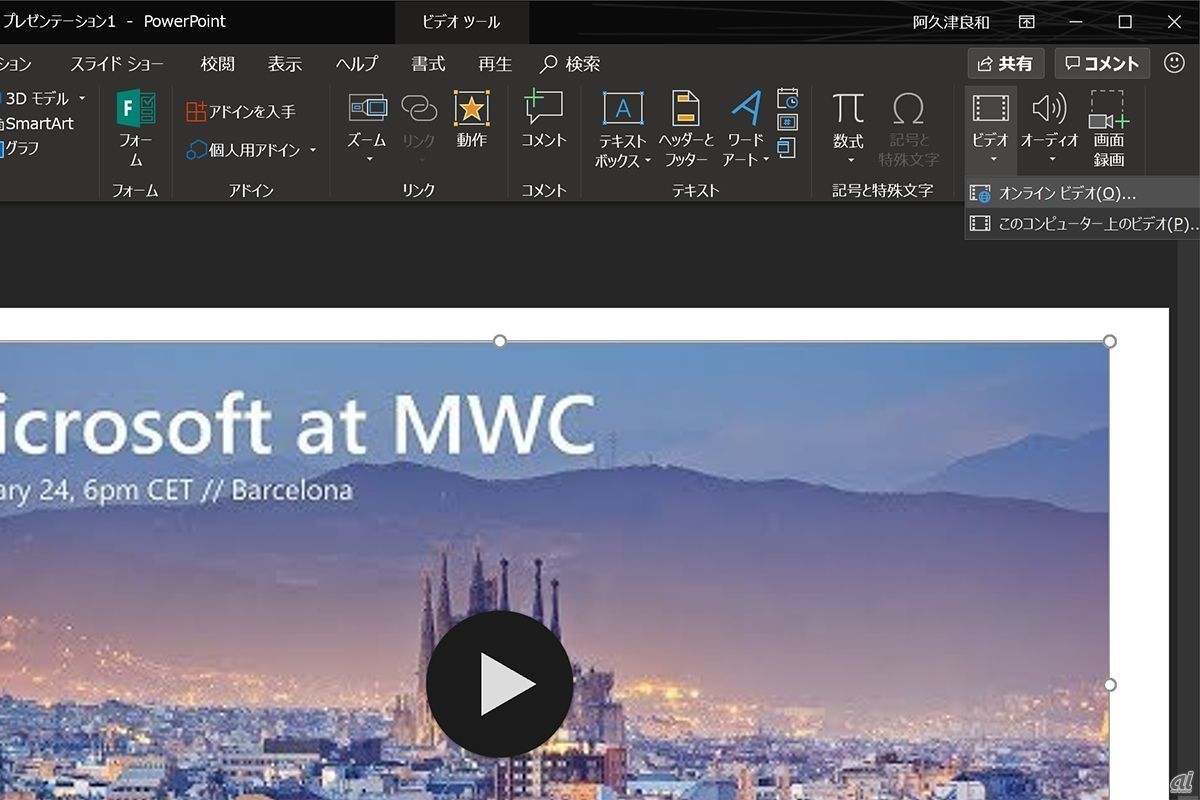Click the Text Box (テキストボックス) icon
The width and height of the screenshot is (1200, 800).
click(x=623, y=108)
